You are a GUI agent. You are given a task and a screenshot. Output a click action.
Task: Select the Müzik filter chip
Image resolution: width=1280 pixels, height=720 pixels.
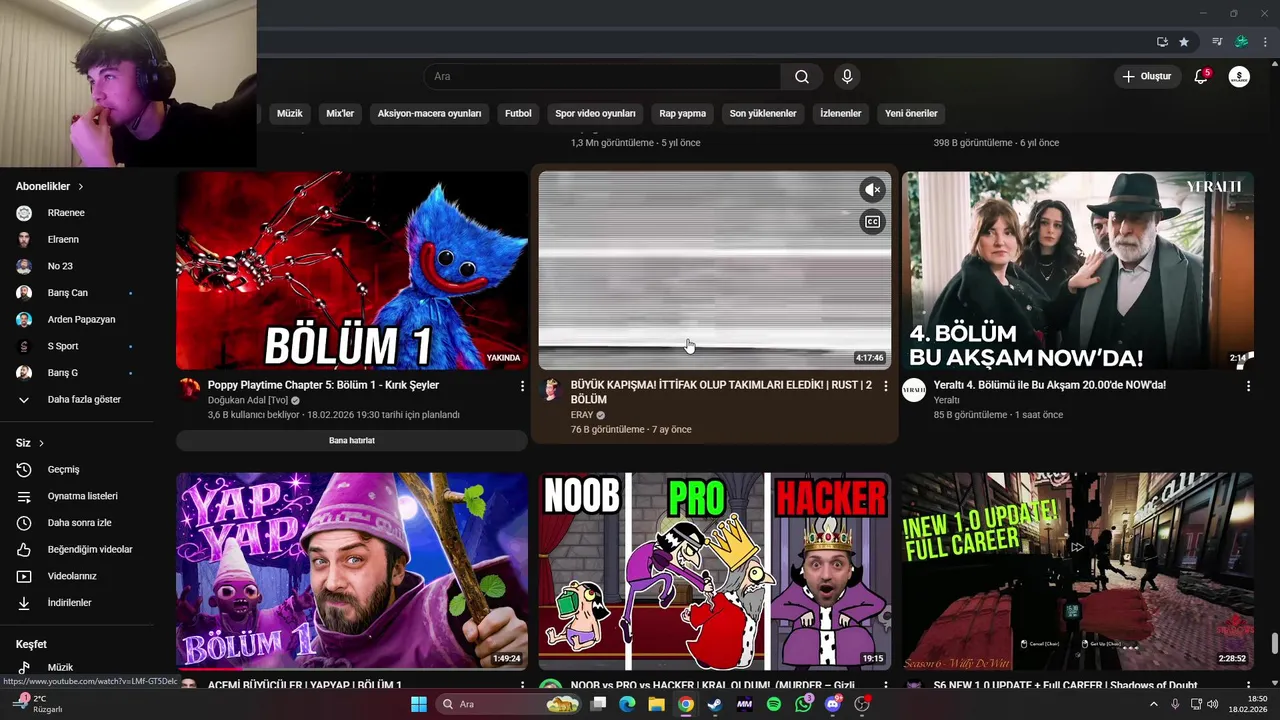tap(289, 113)
